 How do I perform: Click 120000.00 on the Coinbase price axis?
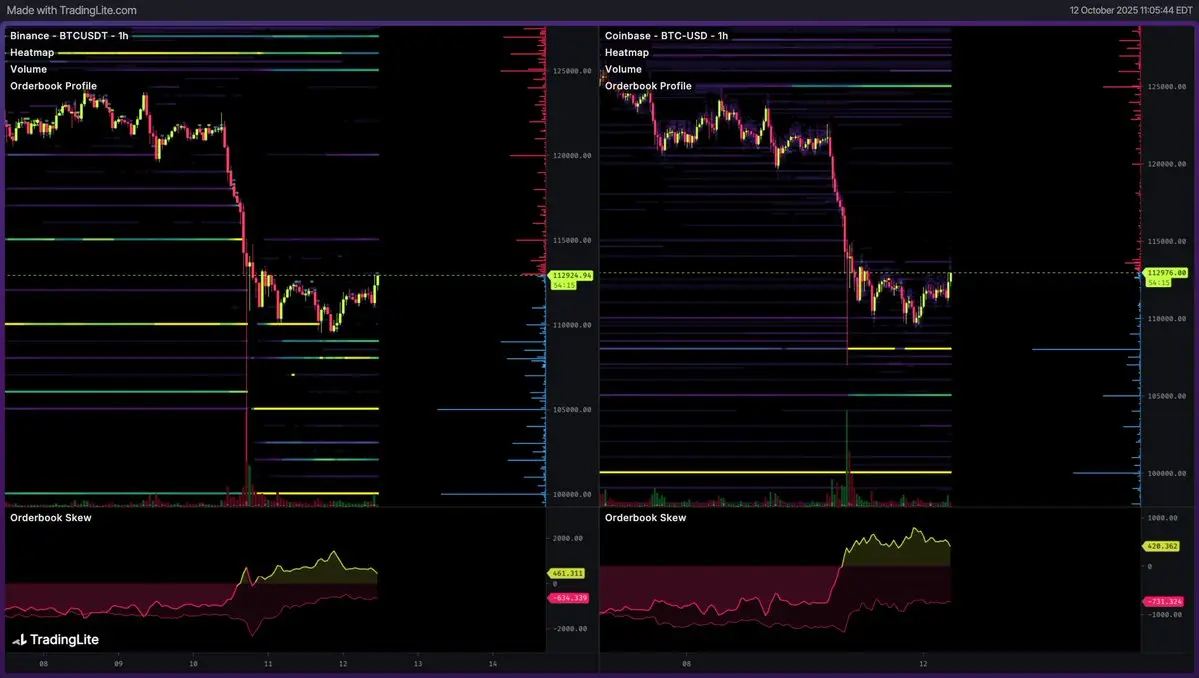(1167, 164)
